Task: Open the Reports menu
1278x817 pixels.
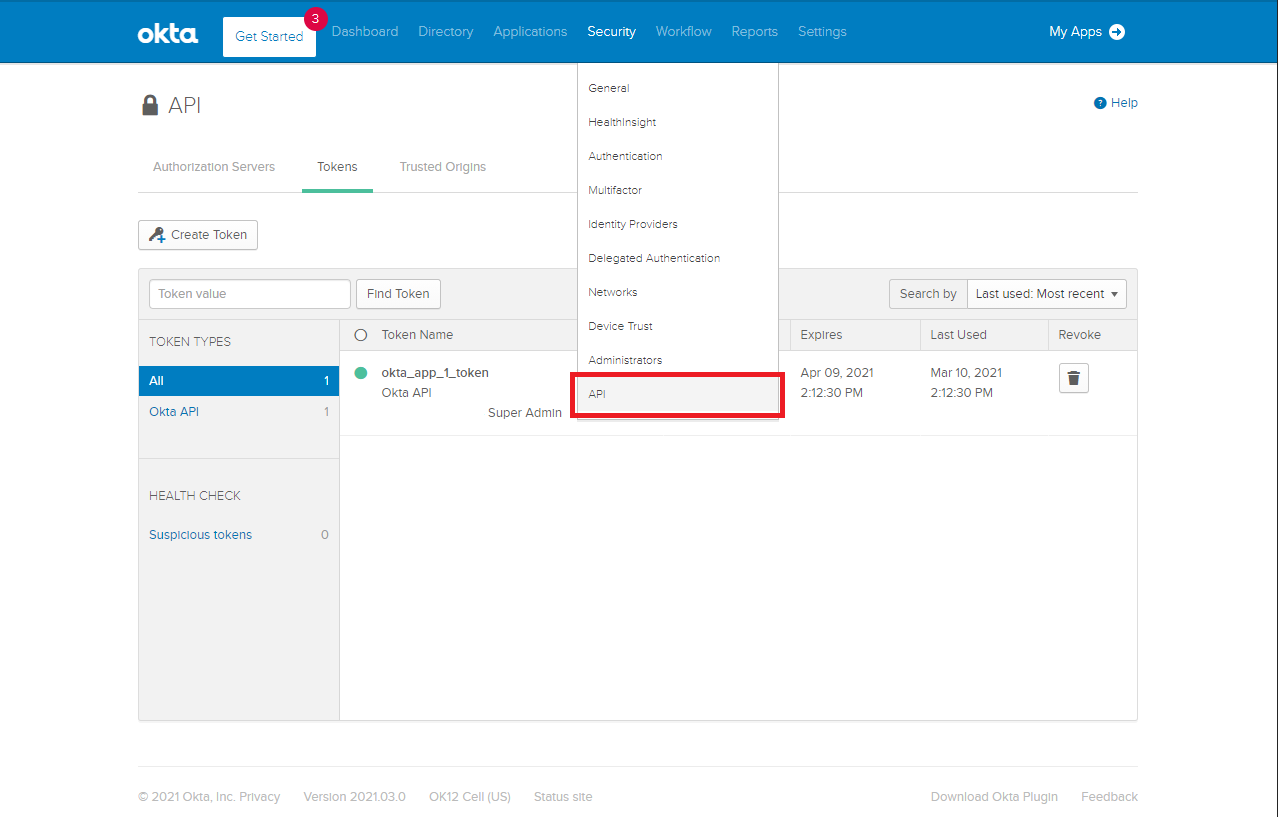Action: point(755,32)
